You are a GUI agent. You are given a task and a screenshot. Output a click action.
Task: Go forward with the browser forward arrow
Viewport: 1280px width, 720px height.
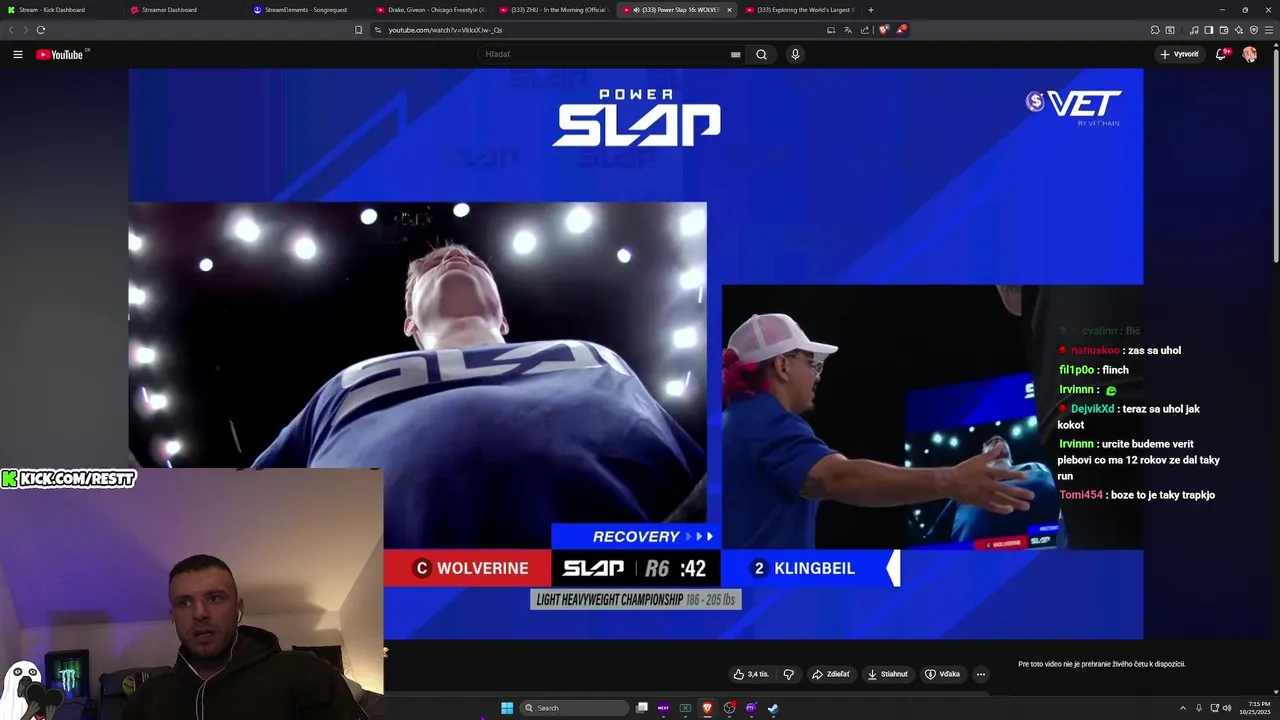tap(26, 30)
